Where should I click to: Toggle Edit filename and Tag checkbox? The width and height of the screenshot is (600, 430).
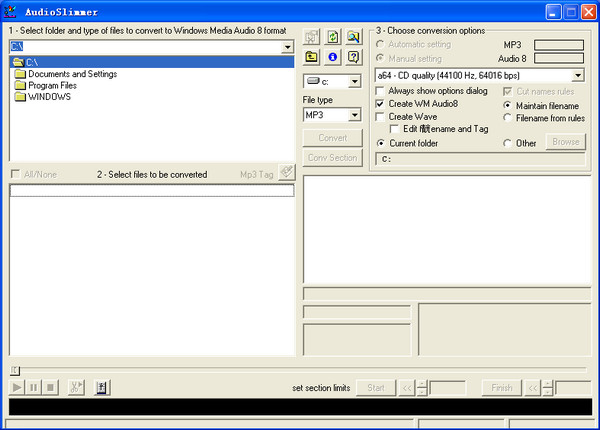click(394, 129)
